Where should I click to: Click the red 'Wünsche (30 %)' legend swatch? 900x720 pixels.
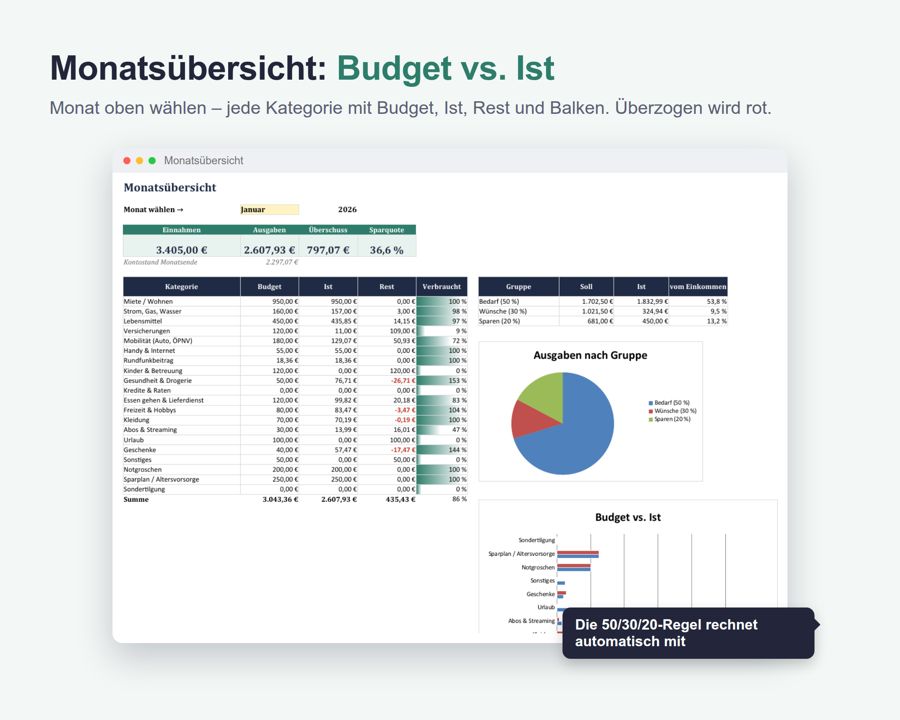651,411
